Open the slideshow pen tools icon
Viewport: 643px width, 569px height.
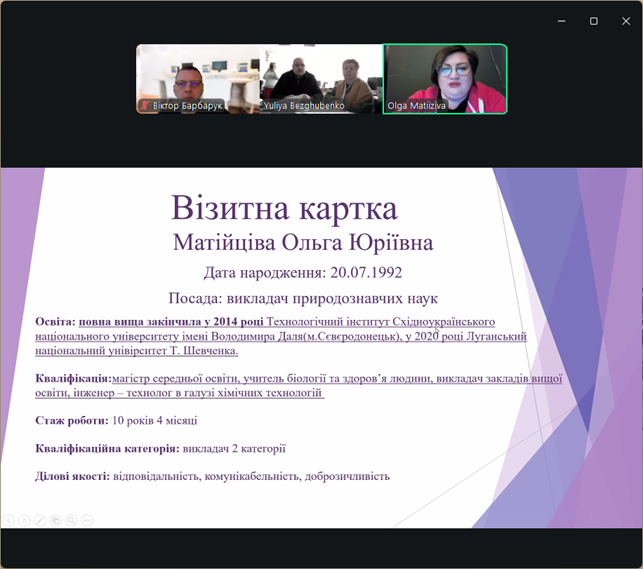click(40, 520)
